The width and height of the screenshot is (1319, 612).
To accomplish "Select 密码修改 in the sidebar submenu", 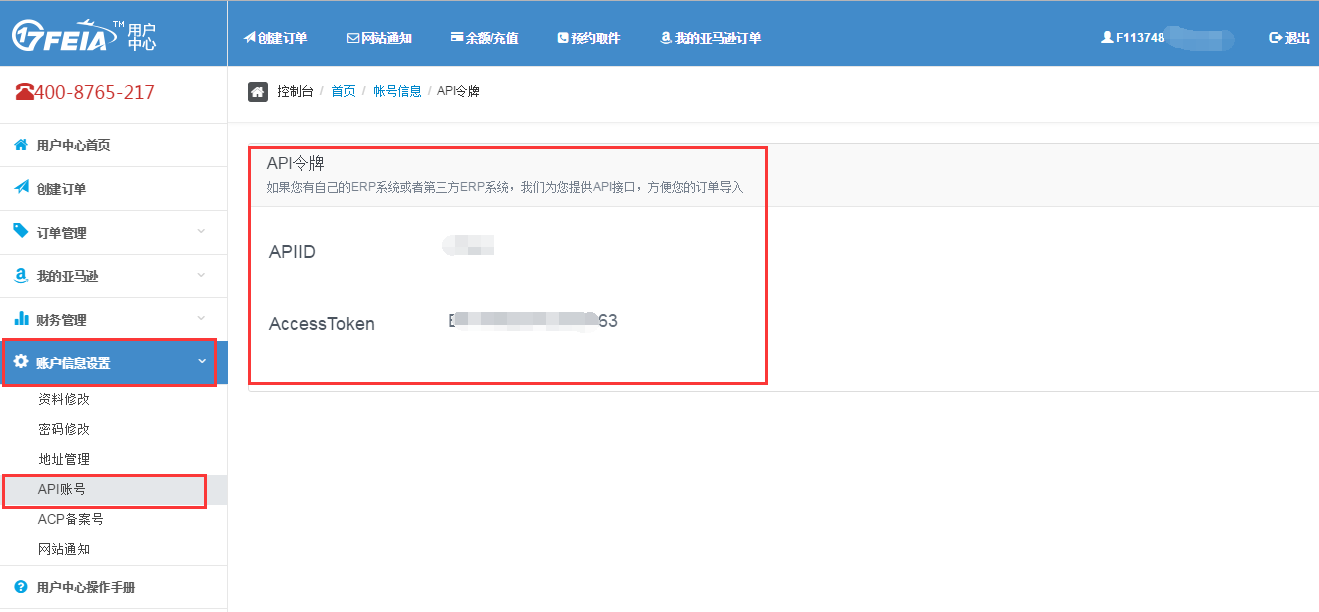I will point(64,429).
